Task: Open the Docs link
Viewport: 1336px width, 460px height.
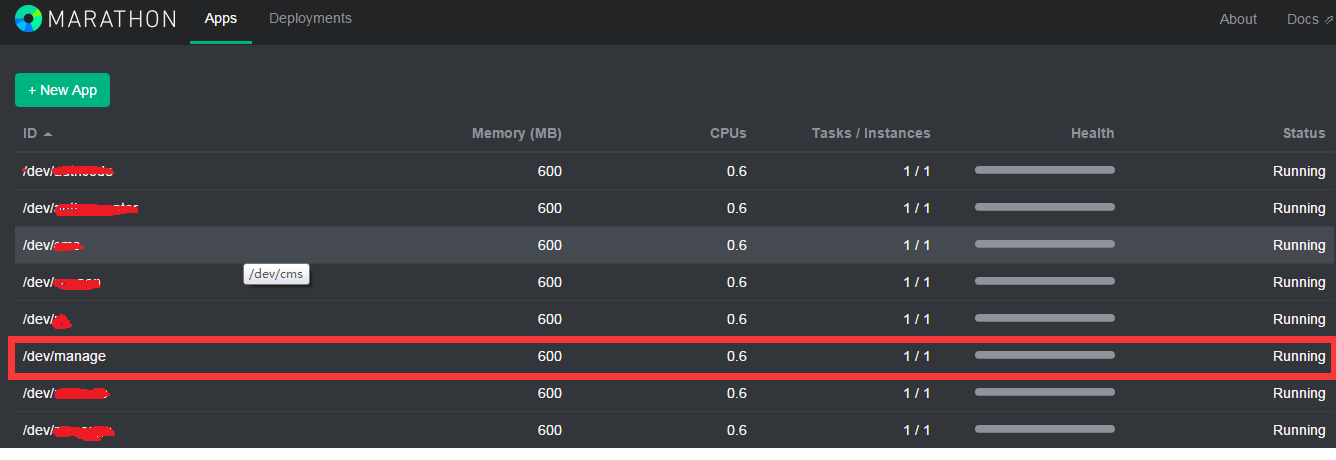Action: [x=1302, y=20]
